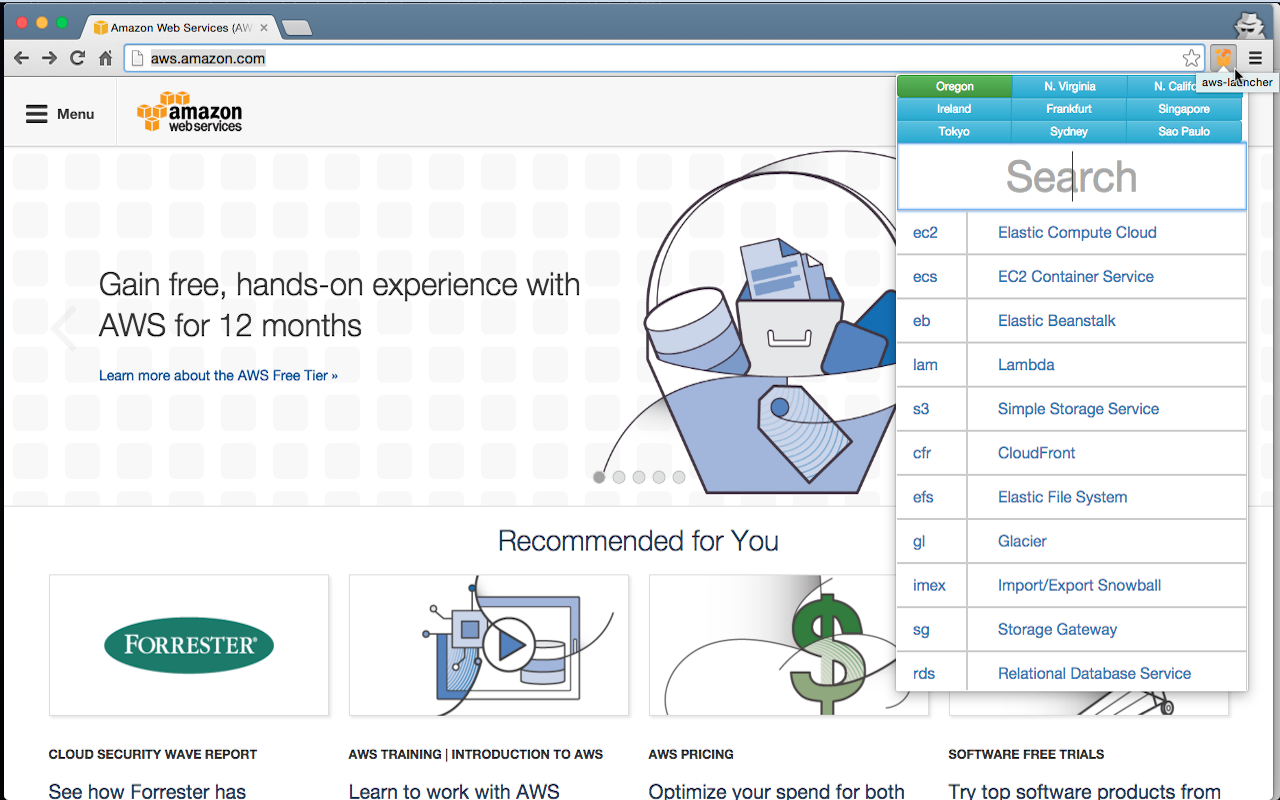Go to the browser home icon

coord(105,58)
